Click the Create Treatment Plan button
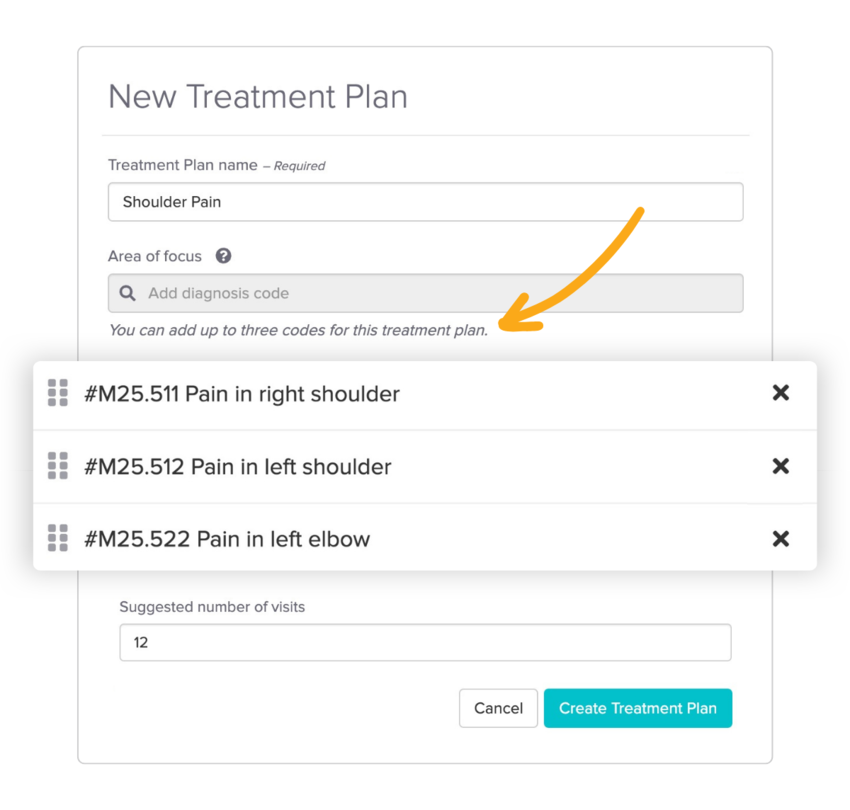The height and width of the screenshot is (810, 850). [x=638, y=708]
